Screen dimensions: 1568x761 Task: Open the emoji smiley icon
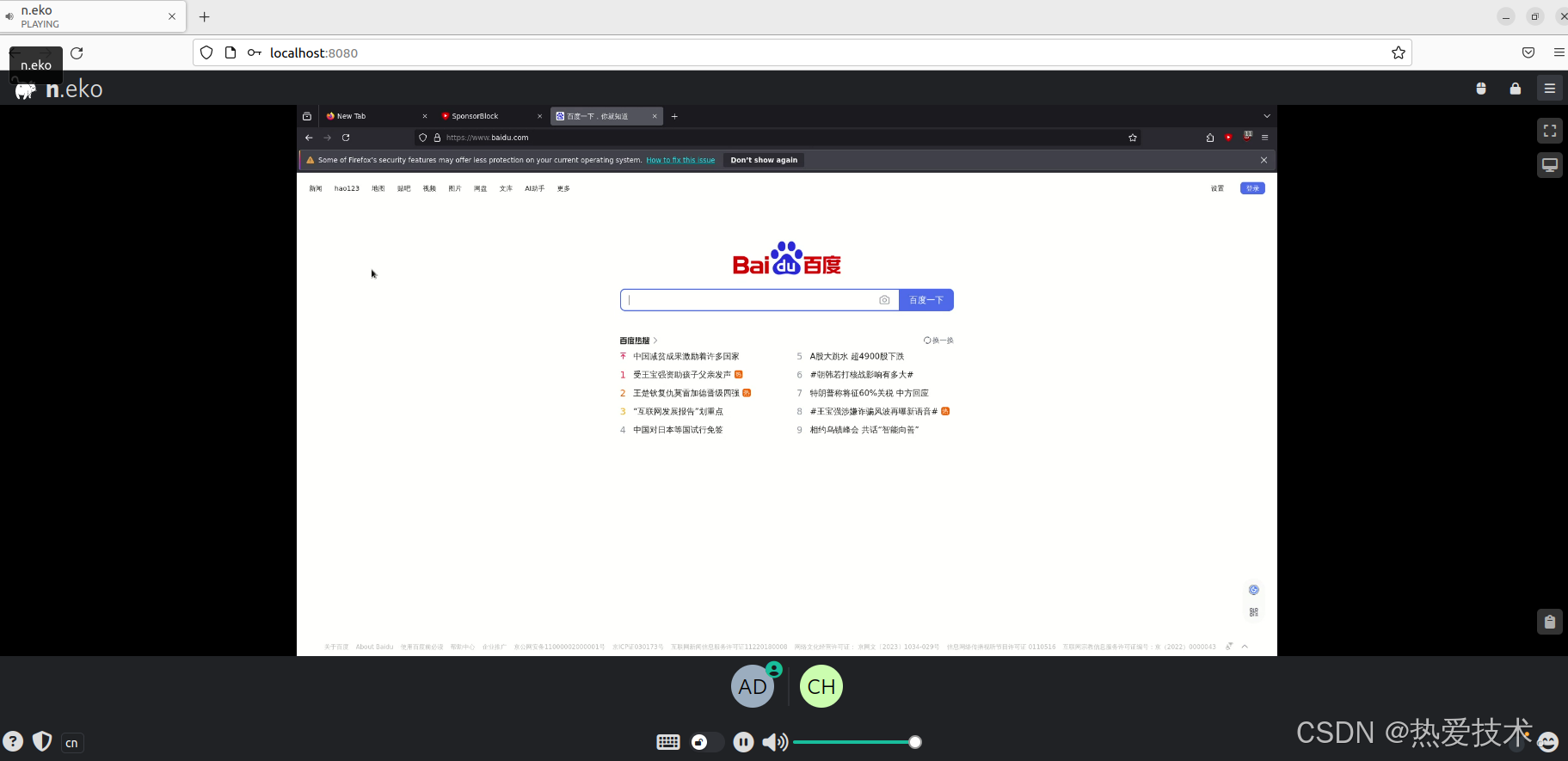click(1547, 742)
